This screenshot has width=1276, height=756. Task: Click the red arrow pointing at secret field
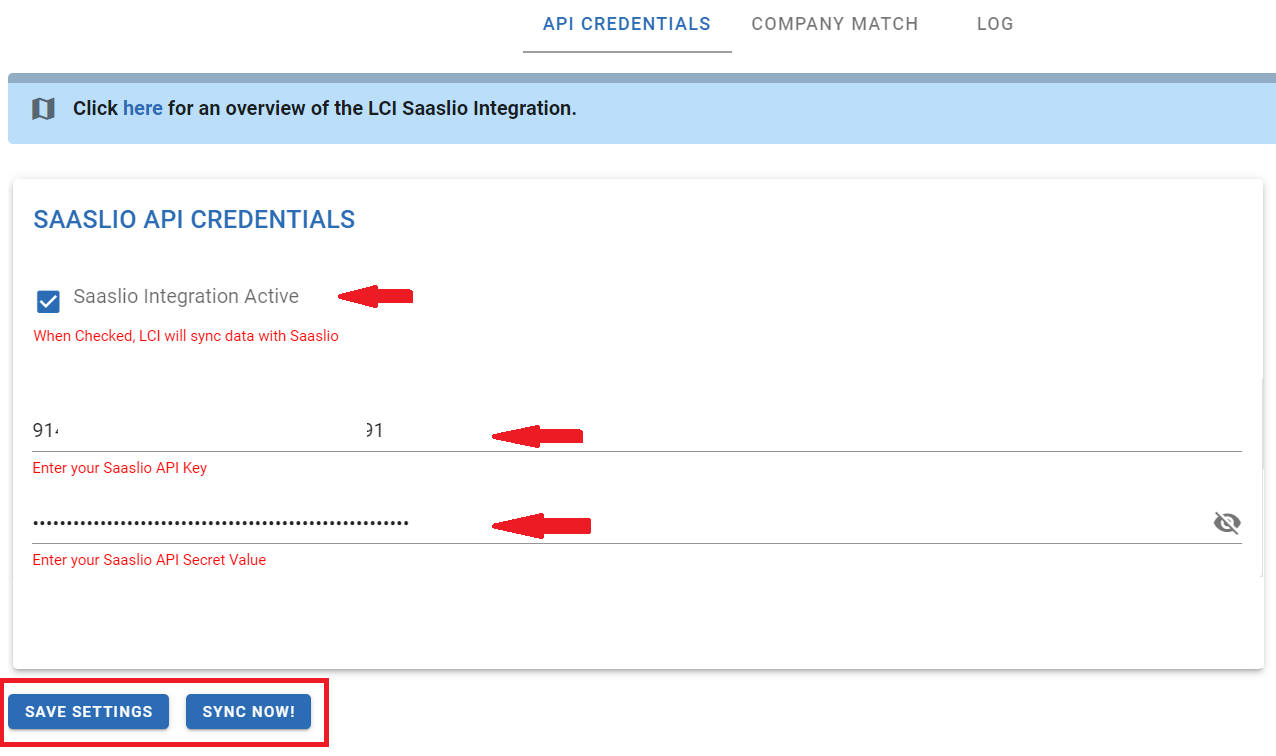click(540, 525)
